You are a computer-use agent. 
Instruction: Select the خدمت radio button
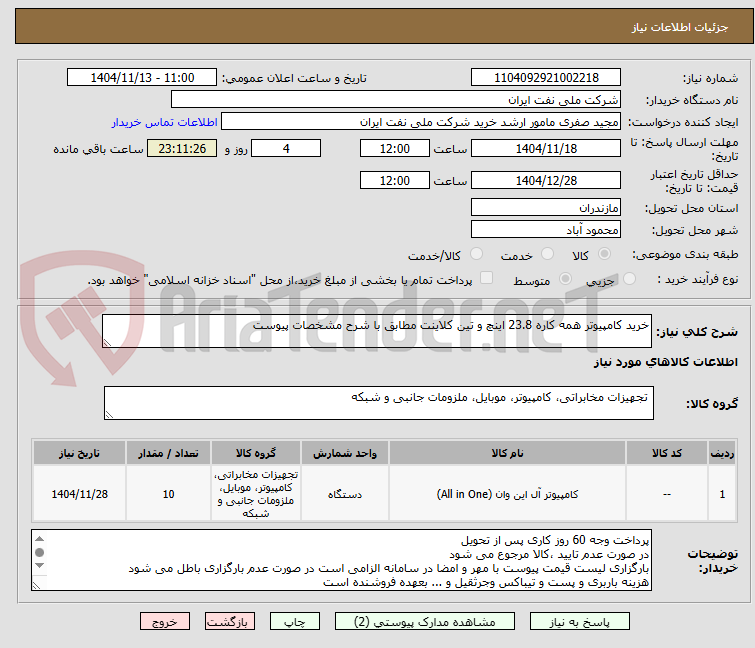click(547, 254)
